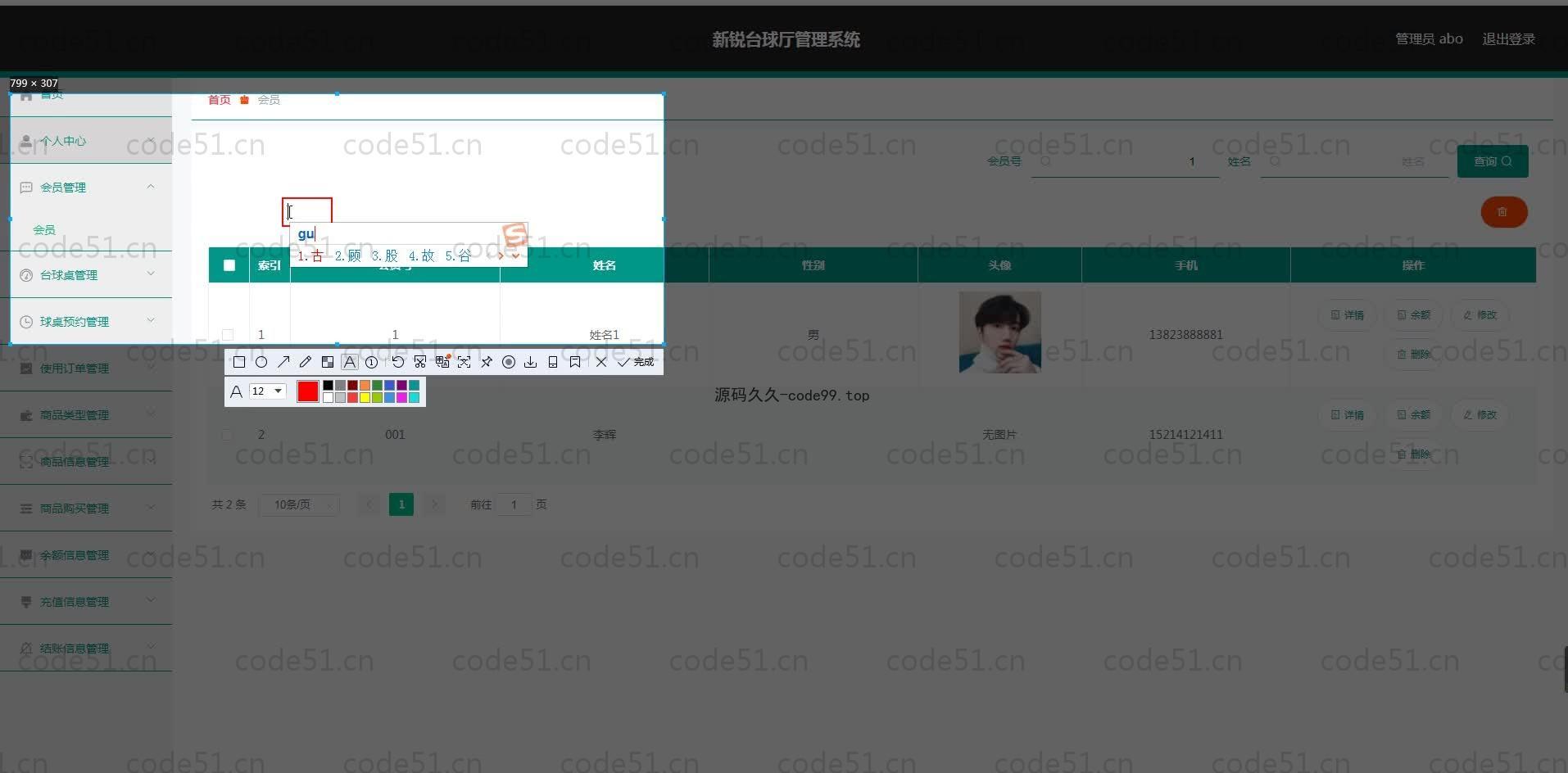
Task: Expand the 使用订单管理 menu
Action: (x=86, y=368)
